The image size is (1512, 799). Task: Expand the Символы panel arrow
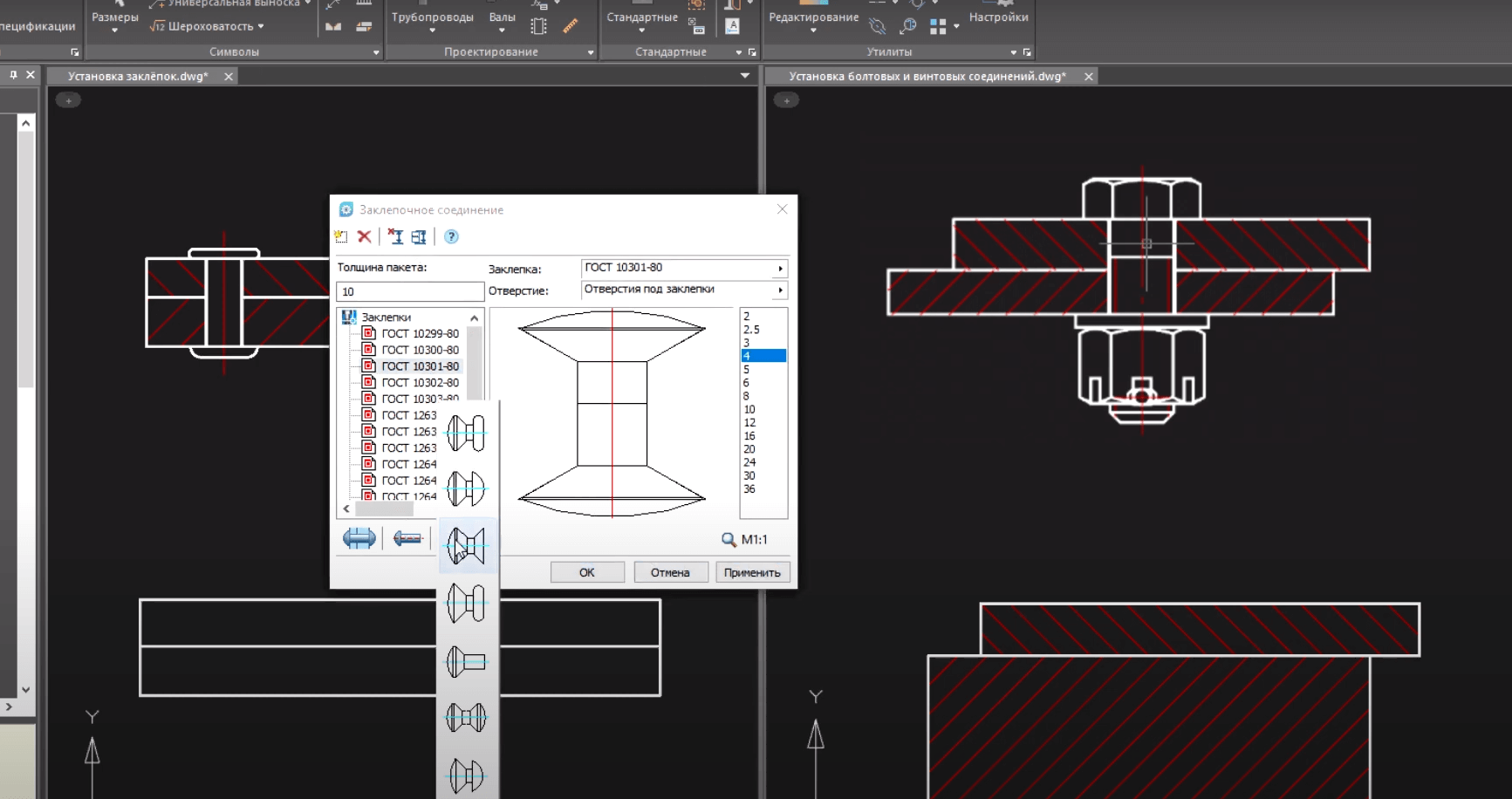point(376,52)
